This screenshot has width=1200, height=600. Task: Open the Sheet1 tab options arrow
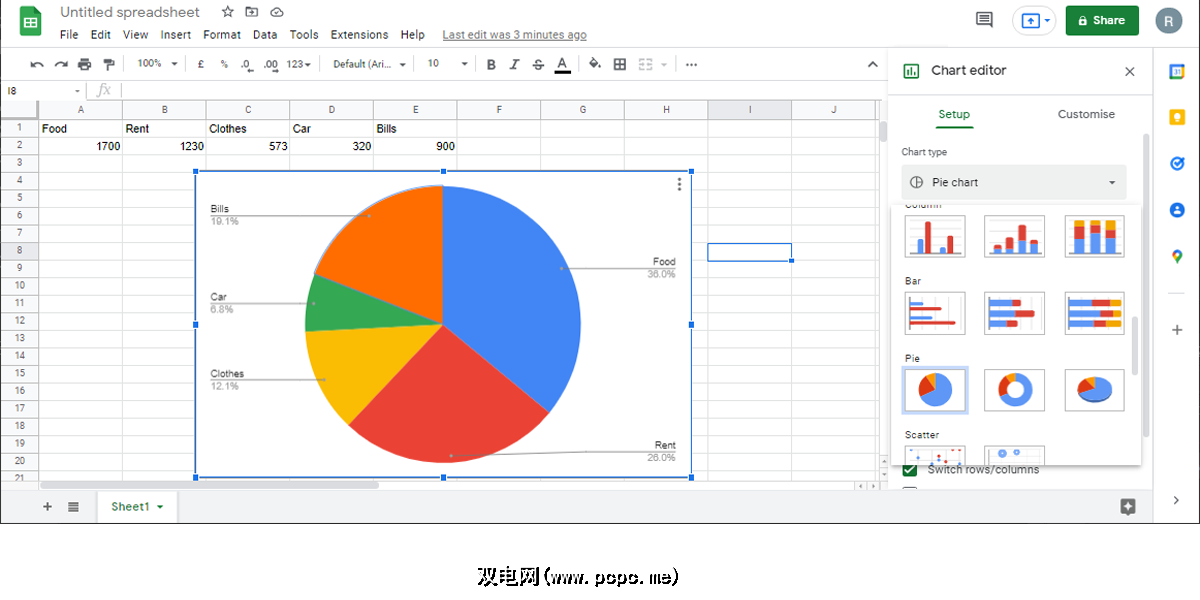coord(160,507)
